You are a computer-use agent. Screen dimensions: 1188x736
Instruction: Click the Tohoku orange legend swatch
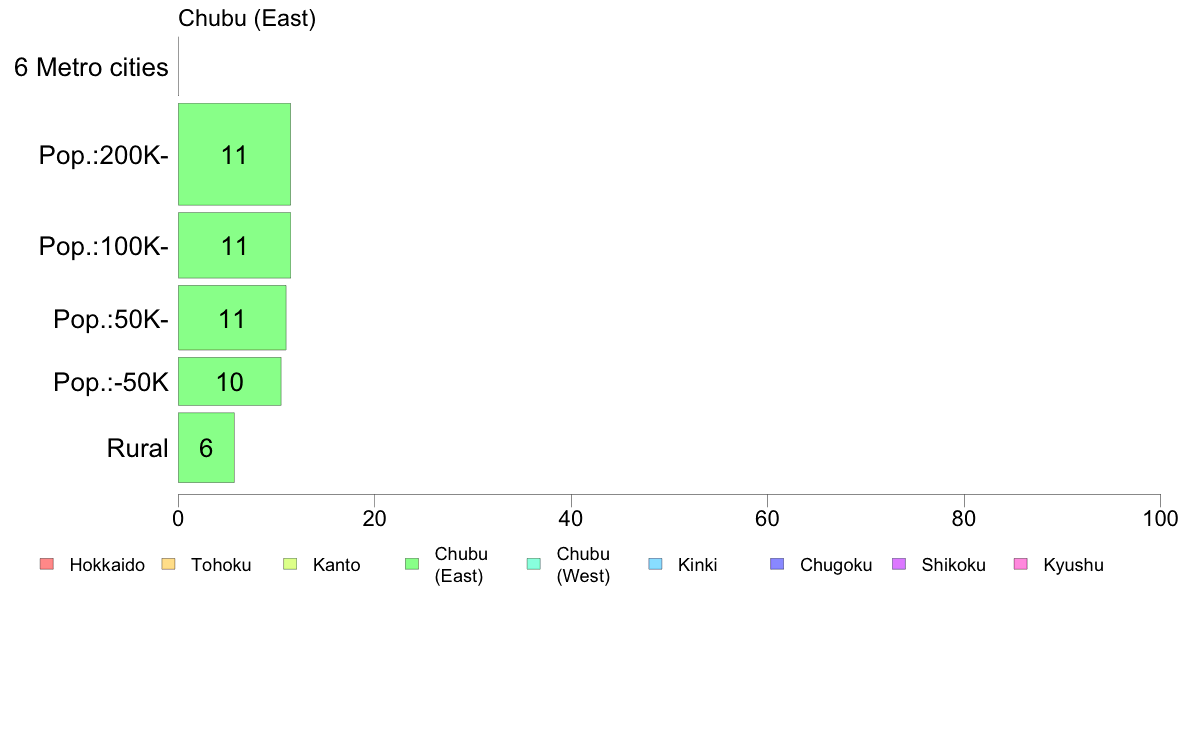[168, 564]
